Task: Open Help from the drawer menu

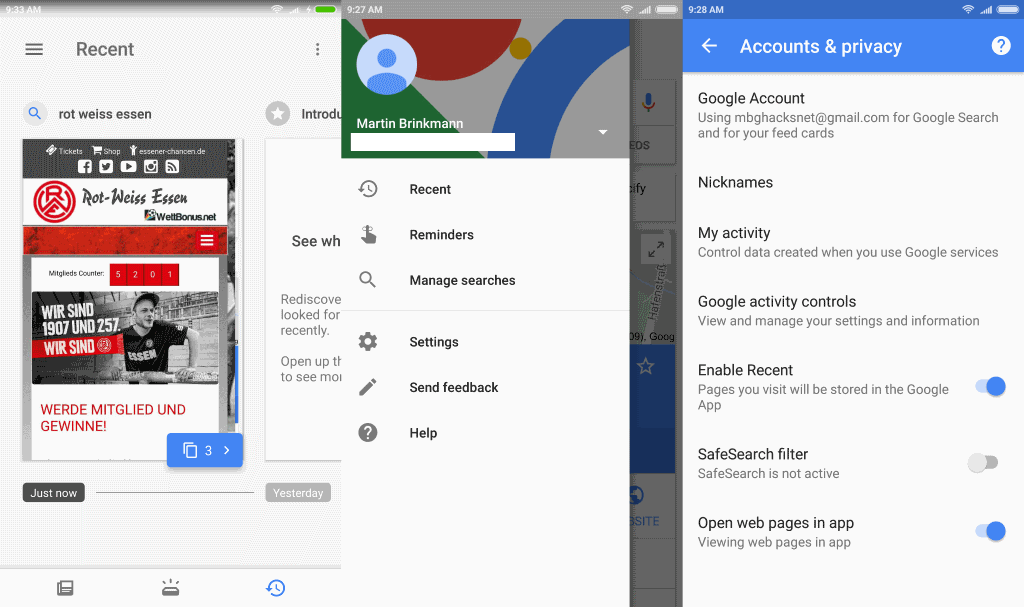Action: pos(485,433)
